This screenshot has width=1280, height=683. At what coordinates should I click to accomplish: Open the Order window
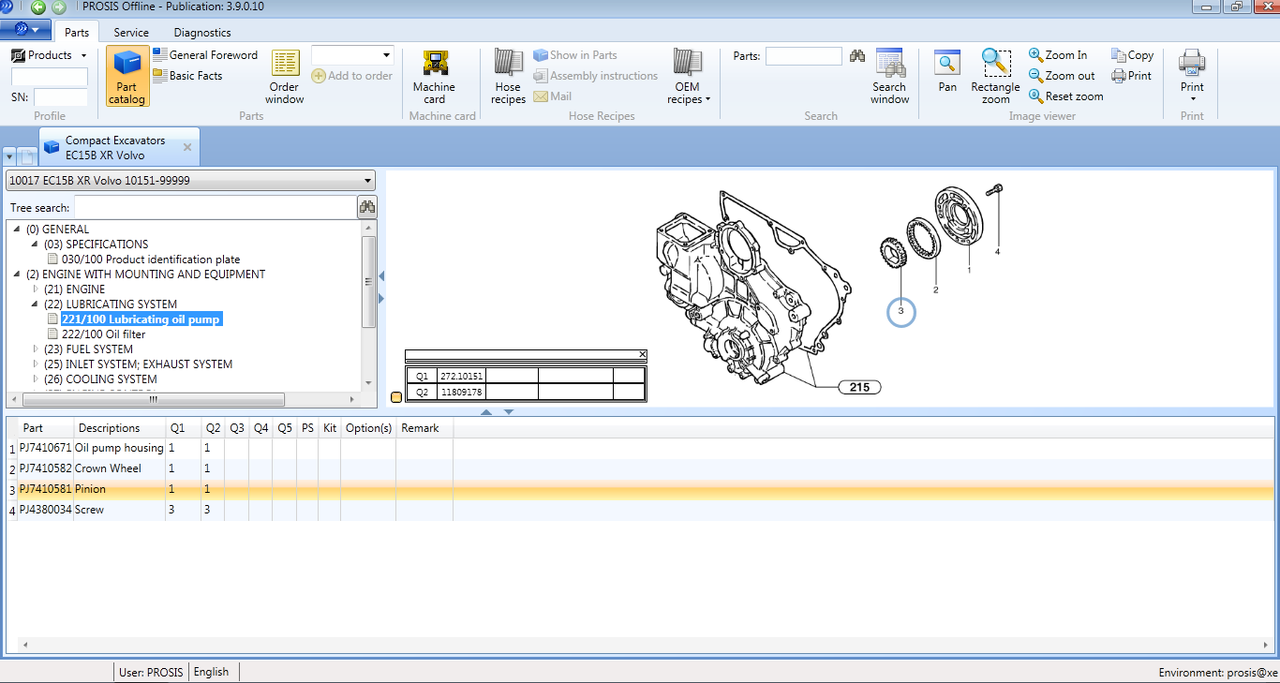click(x=284, y=77)
